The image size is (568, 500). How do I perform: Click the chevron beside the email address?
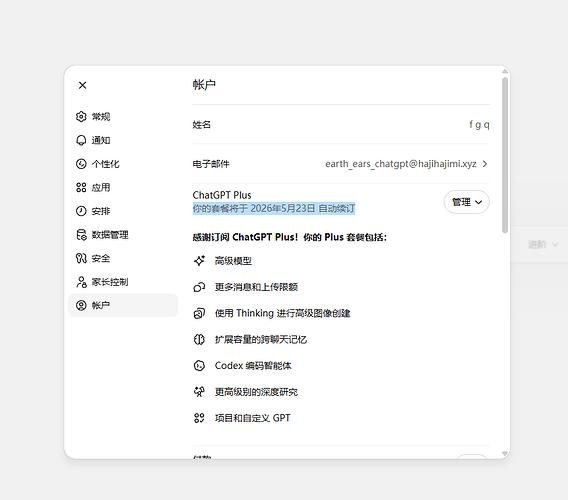(x=485, y=164)
